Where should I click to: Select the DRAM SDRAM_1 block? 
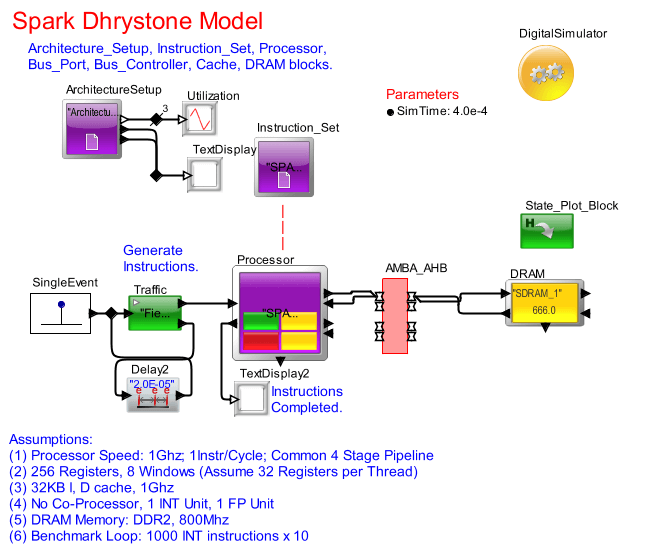coord(543,301)
